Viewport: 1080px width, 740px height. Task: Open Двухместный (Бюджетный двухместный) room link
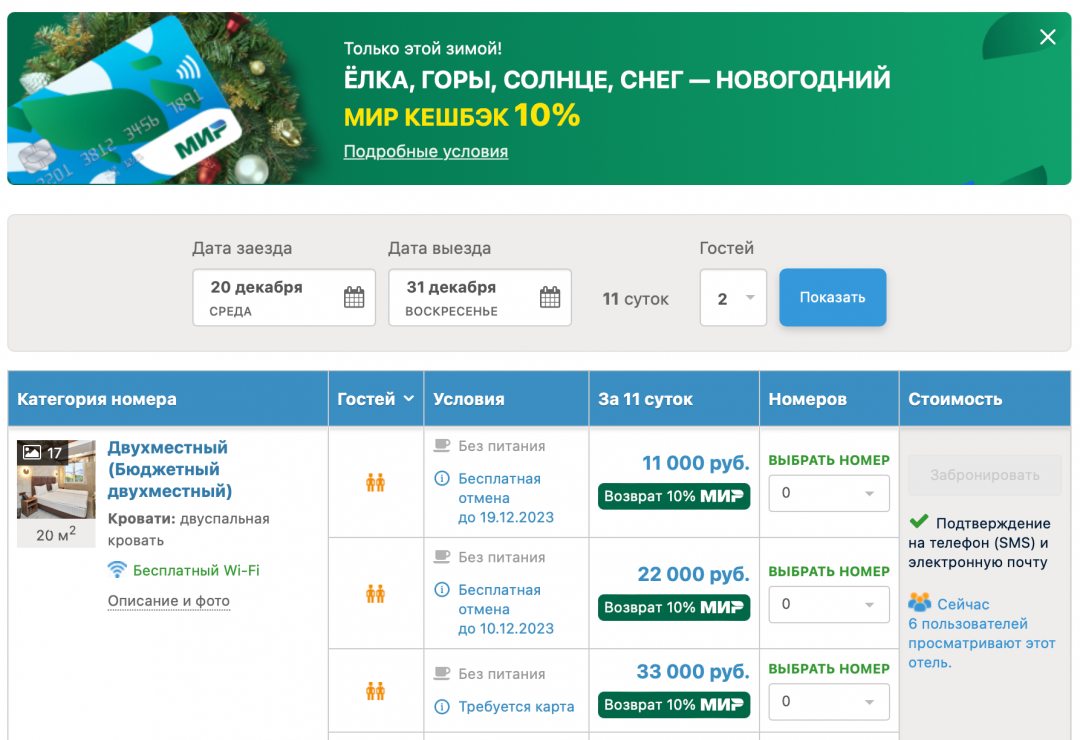click(169, 469)
